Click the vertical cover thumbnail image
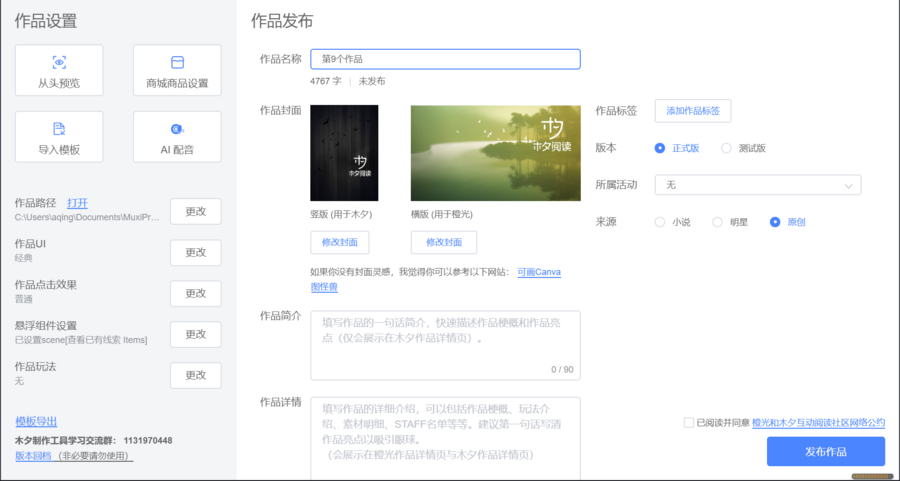 pyautogui.click(x=344, y=153)
